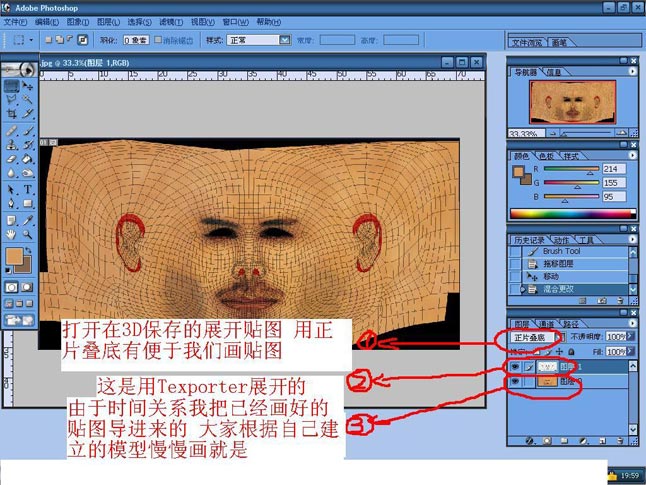Select the Rectangular Marquee tool
The image size is (646, 485).
(x=12, y=86)
